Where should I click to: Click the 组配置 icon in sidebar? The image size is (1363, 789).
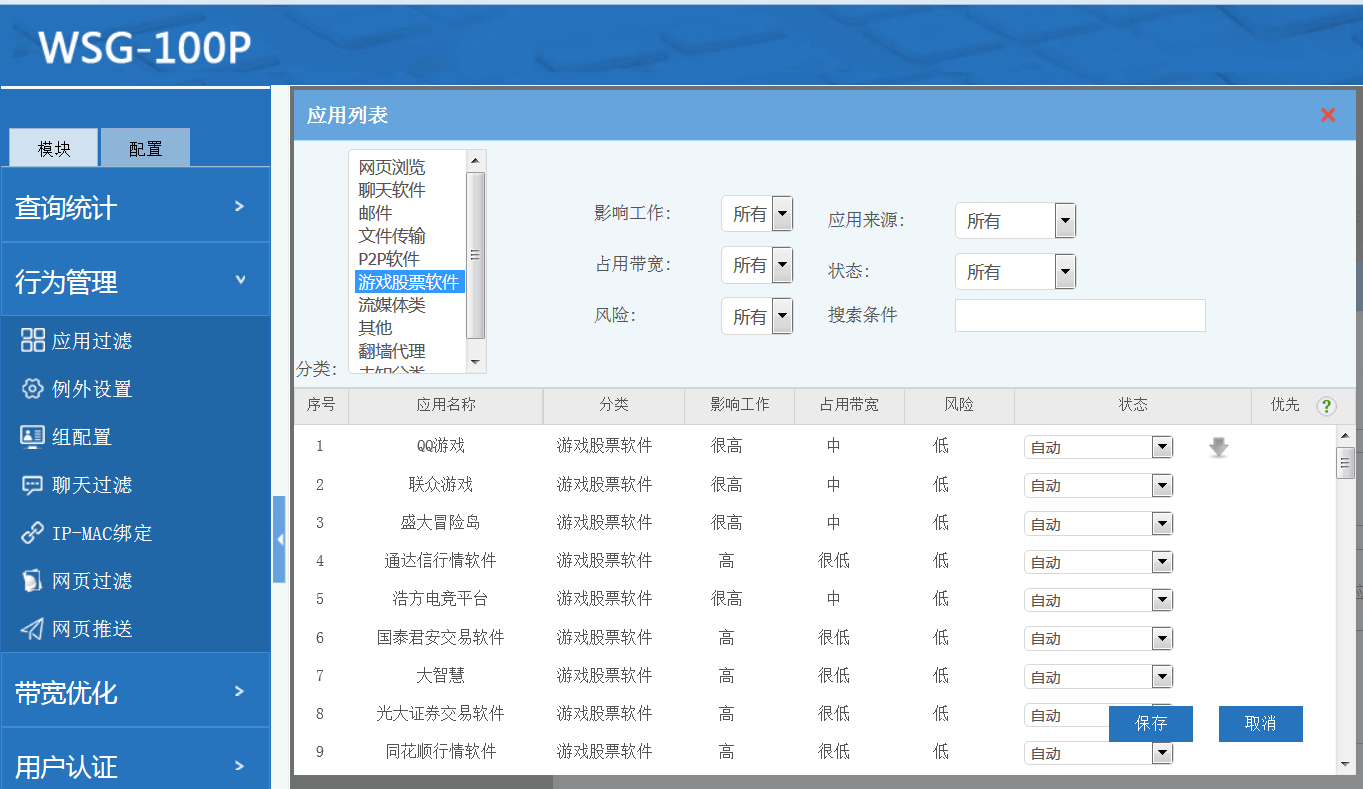[x=33, y=437]
